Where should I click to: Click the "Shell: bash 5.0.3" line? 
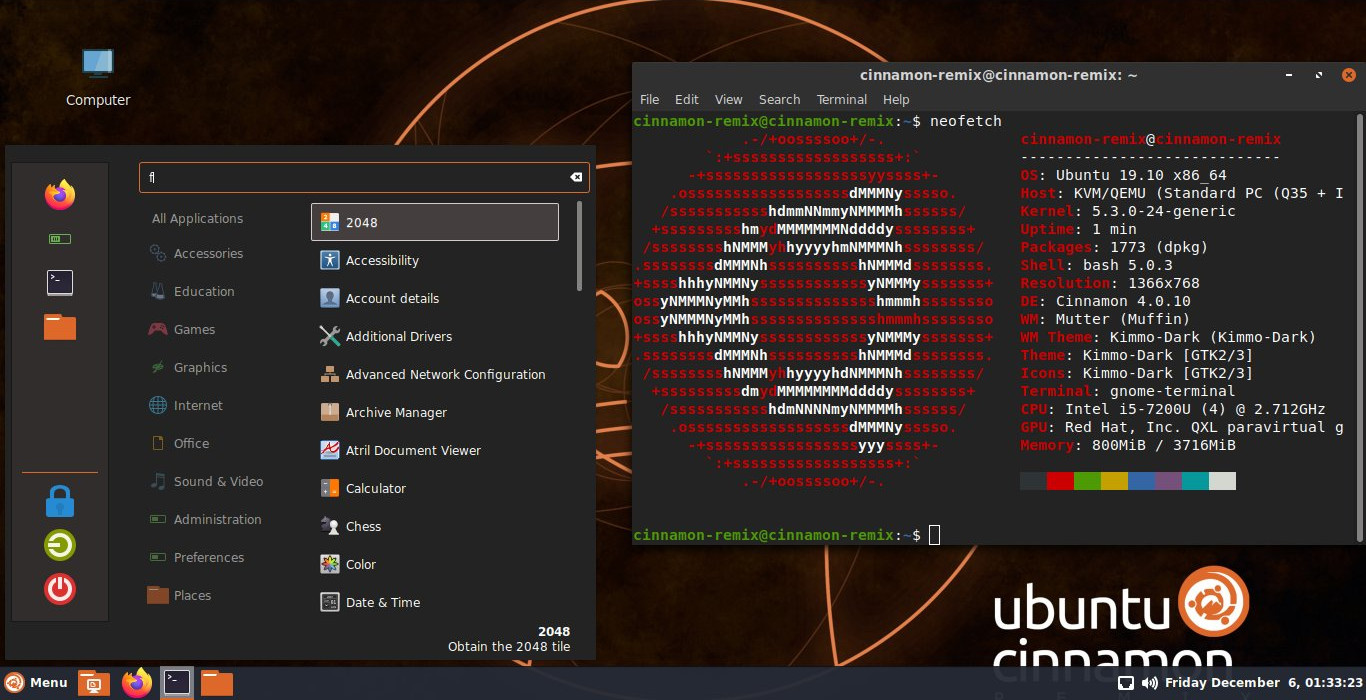click(x=1097, y=266)
